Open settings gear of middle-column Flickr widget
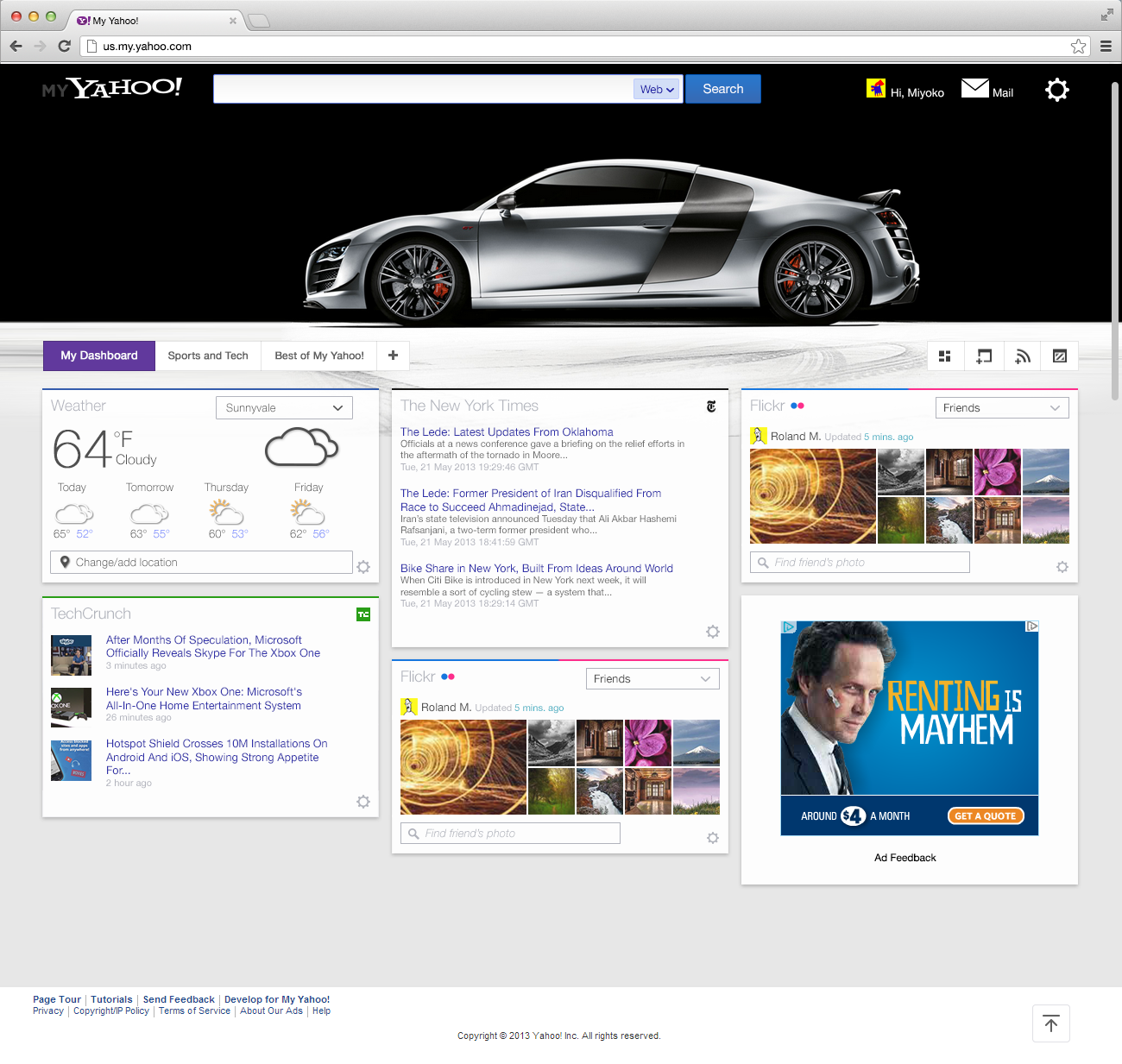The width and height of the screenshot is (1122, 1064). pyautogui.click(x=713, y=838)
